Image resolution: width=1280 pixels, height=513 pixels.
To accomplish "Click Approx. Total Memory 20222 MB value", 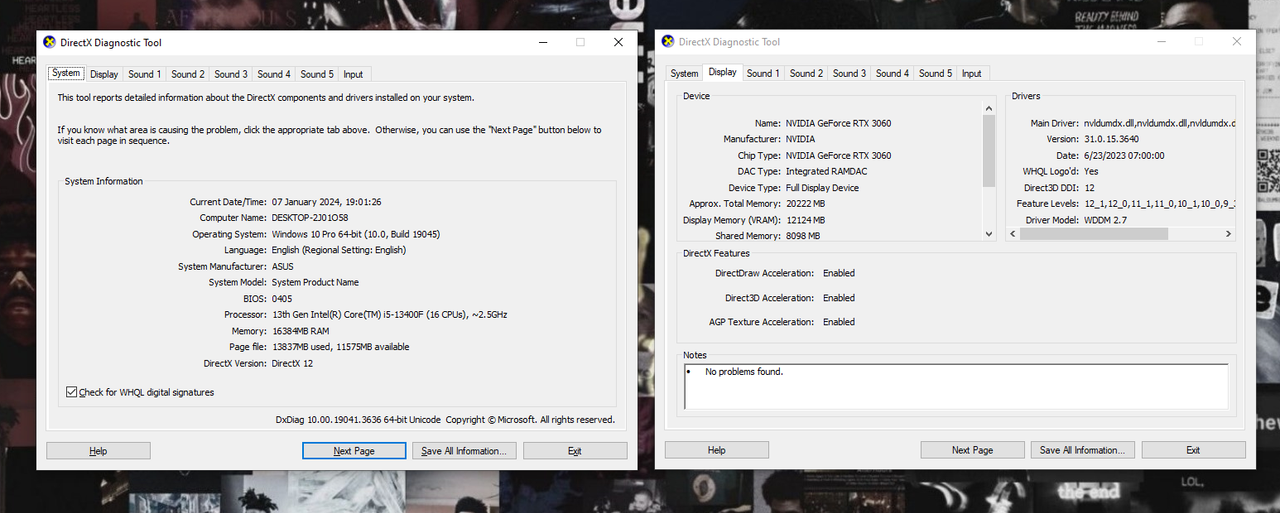I will tap(805, 204).
